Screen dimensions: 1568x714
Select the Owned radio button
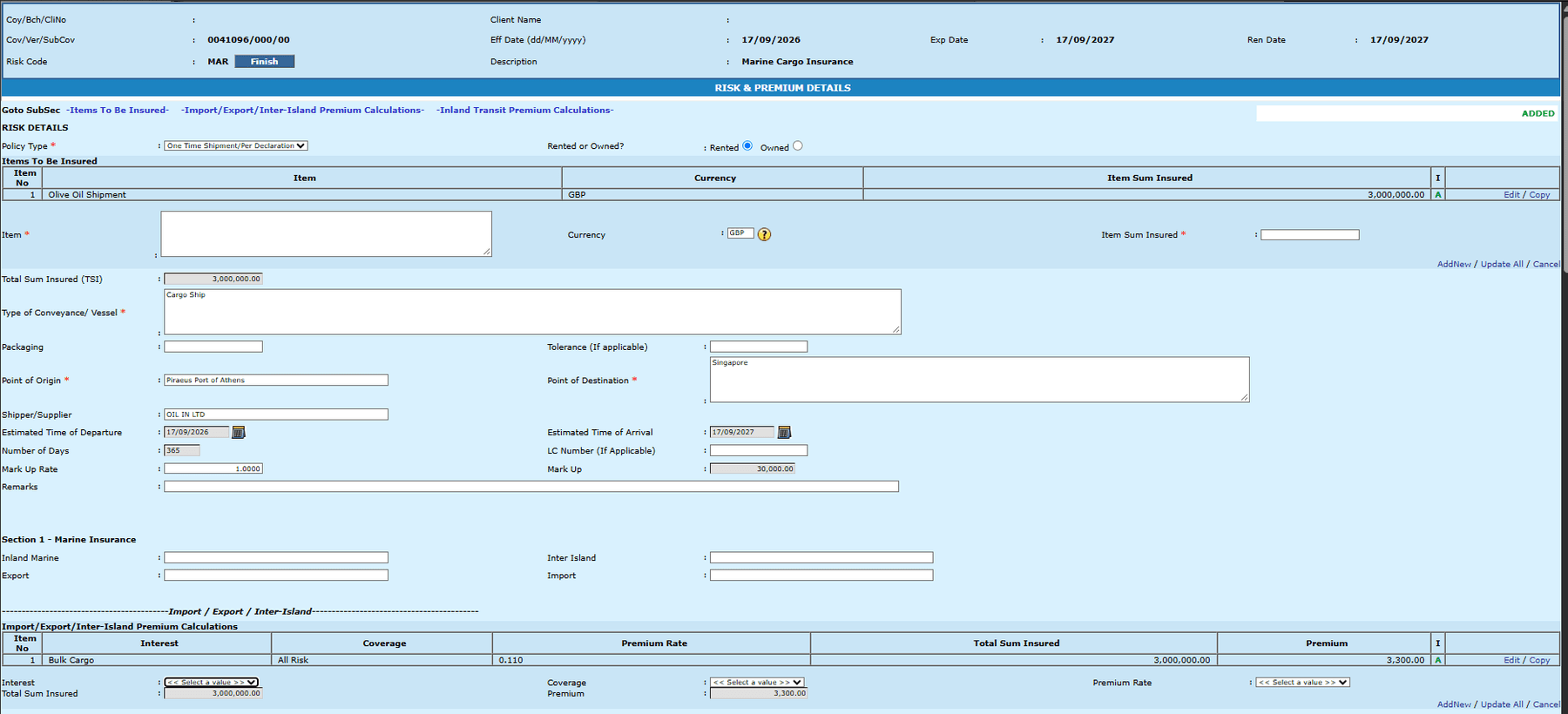pos(798,146)
